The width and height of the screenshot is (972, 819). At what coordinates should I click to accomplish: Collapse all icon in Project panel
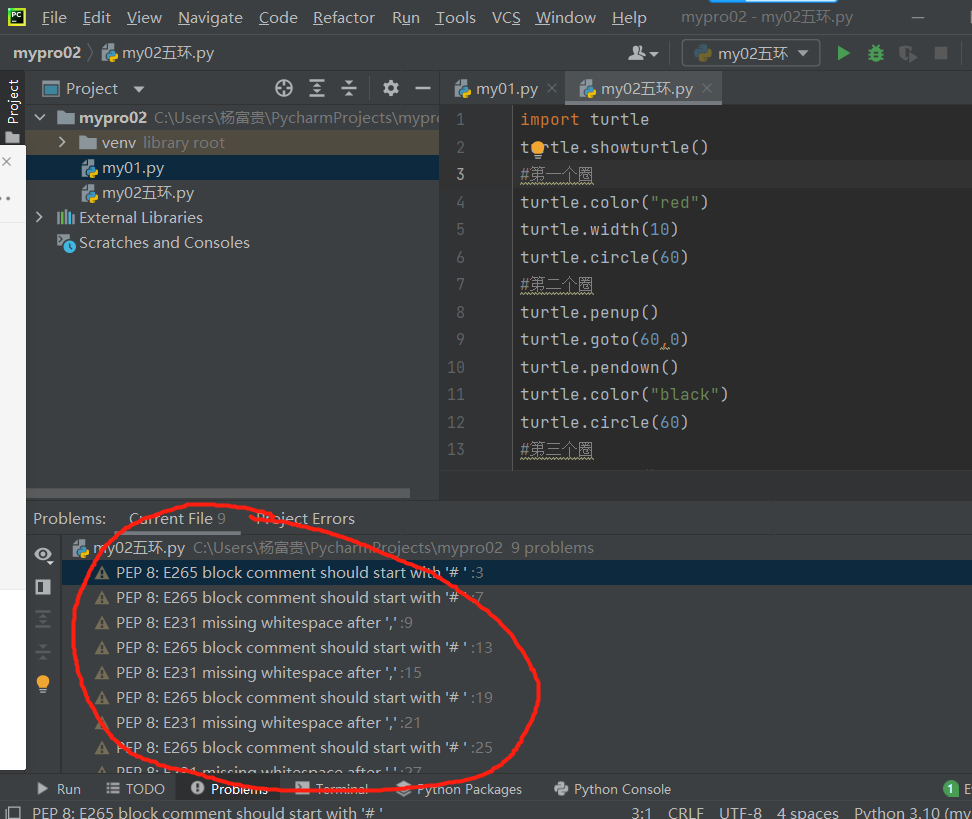point(349,89)
